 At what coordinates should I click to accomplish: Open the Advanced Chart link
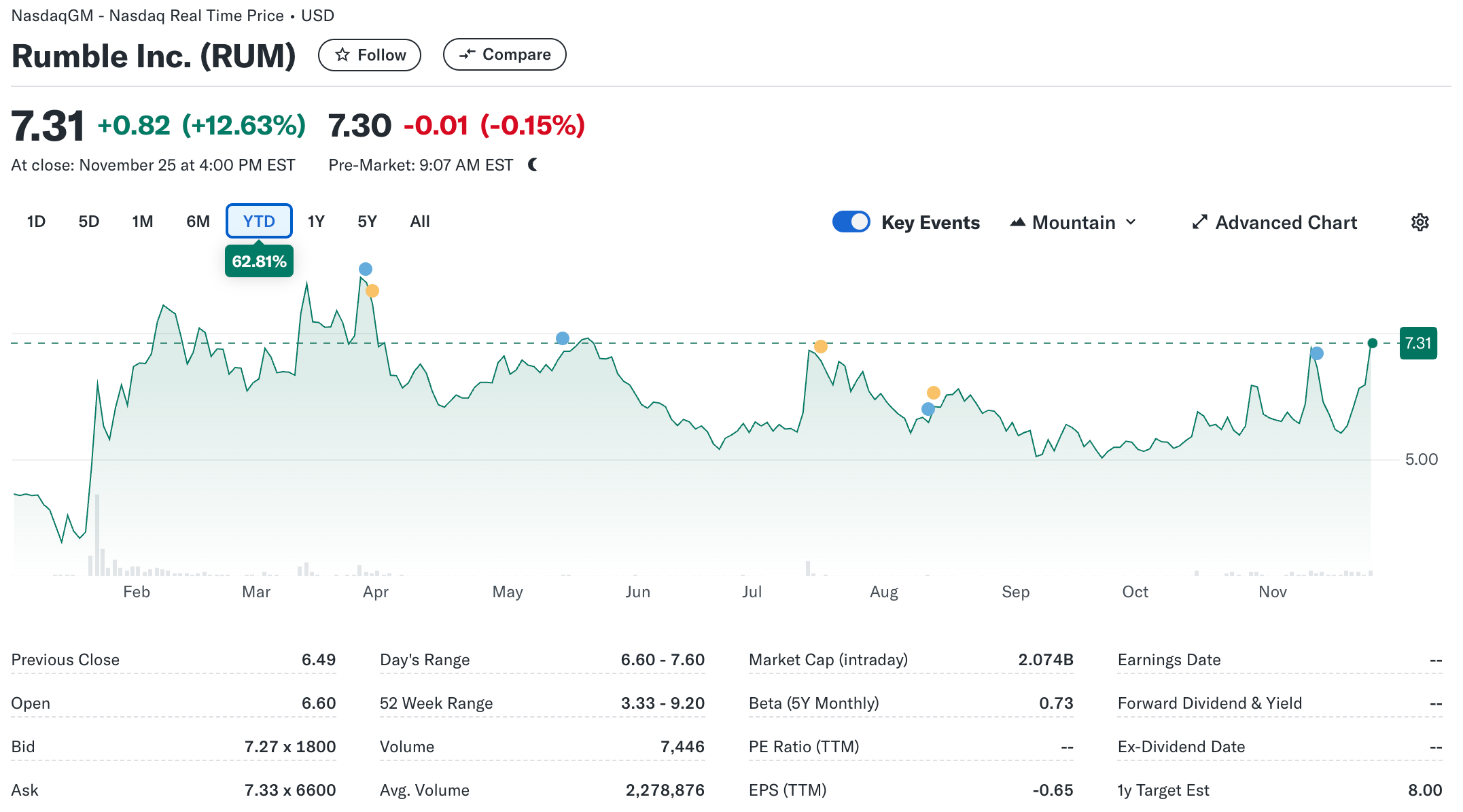click(1286, 222)
